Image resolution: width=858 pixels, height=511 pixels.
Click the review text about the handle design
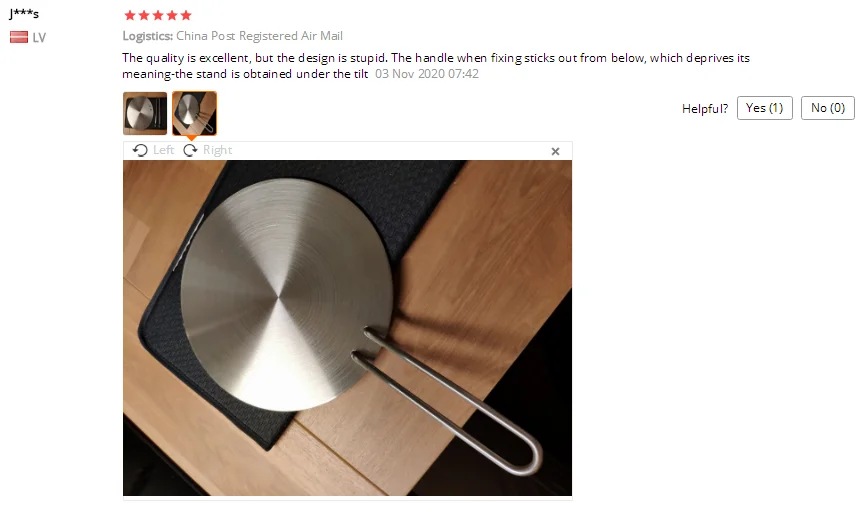pos(436,66)
